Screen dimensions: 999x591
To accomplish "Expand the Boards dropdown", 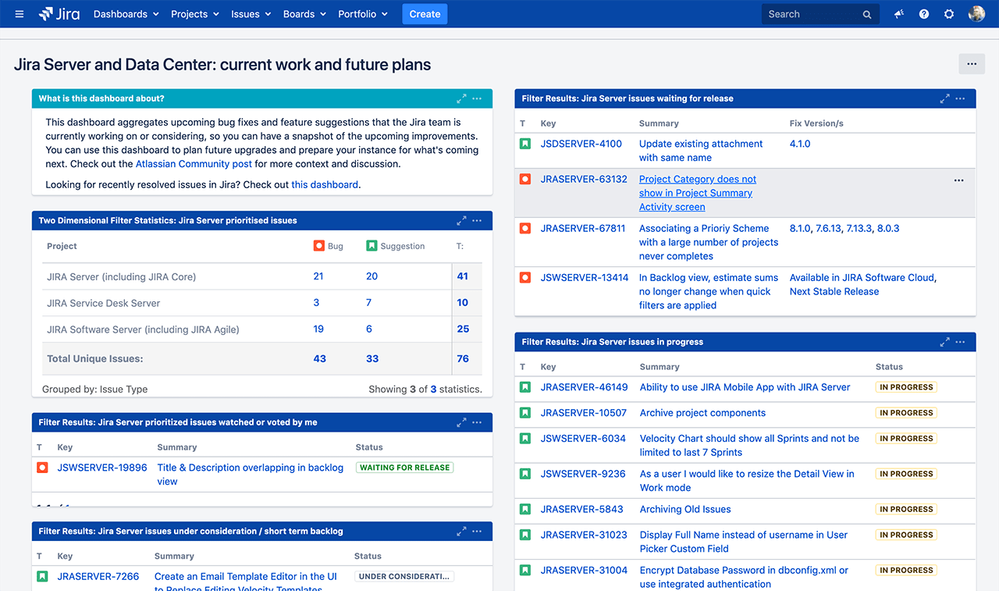I will [305, 14].
